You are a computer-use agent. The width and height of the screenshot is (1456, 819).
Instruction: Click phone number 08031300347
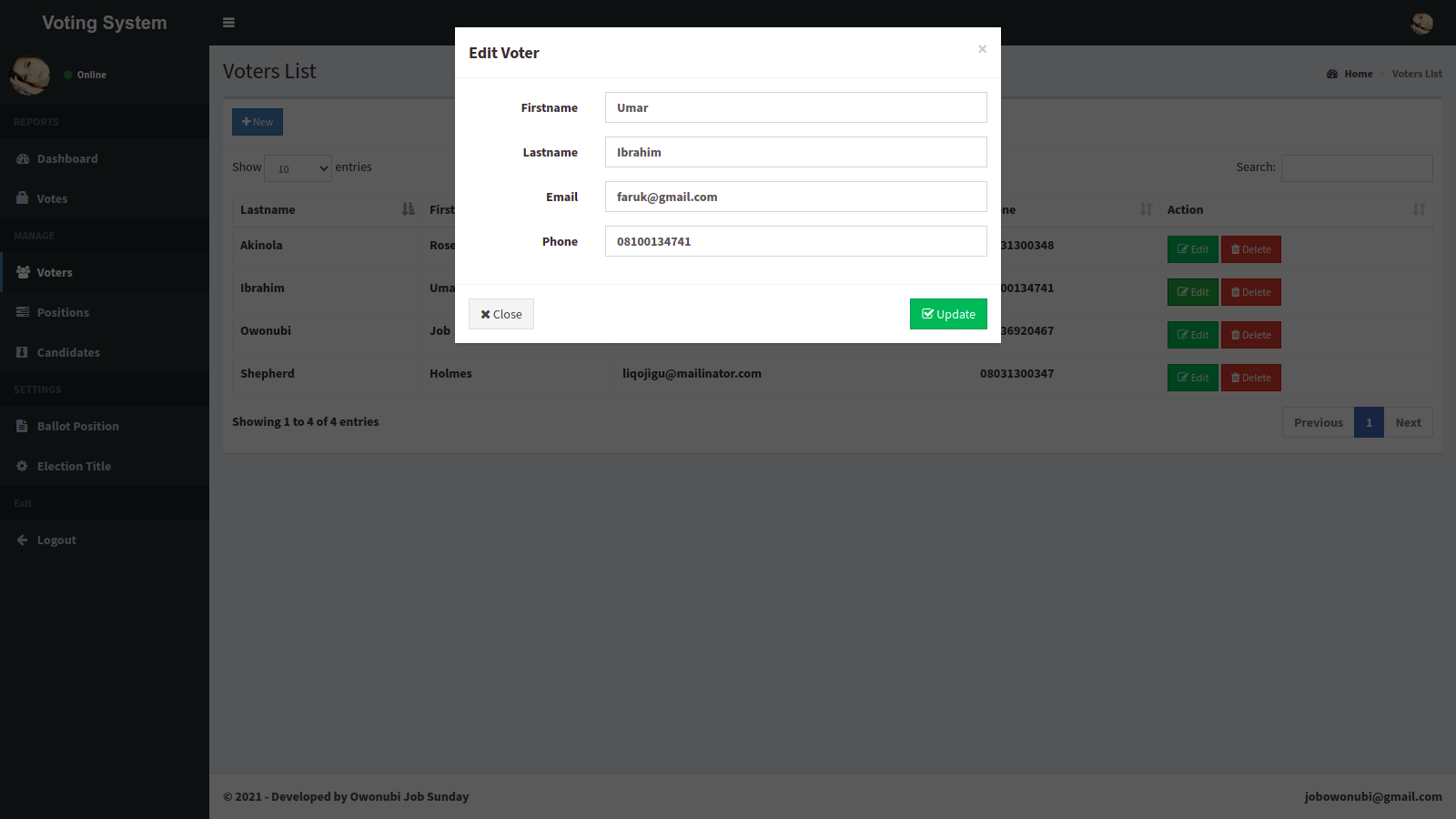[1016, 373]
